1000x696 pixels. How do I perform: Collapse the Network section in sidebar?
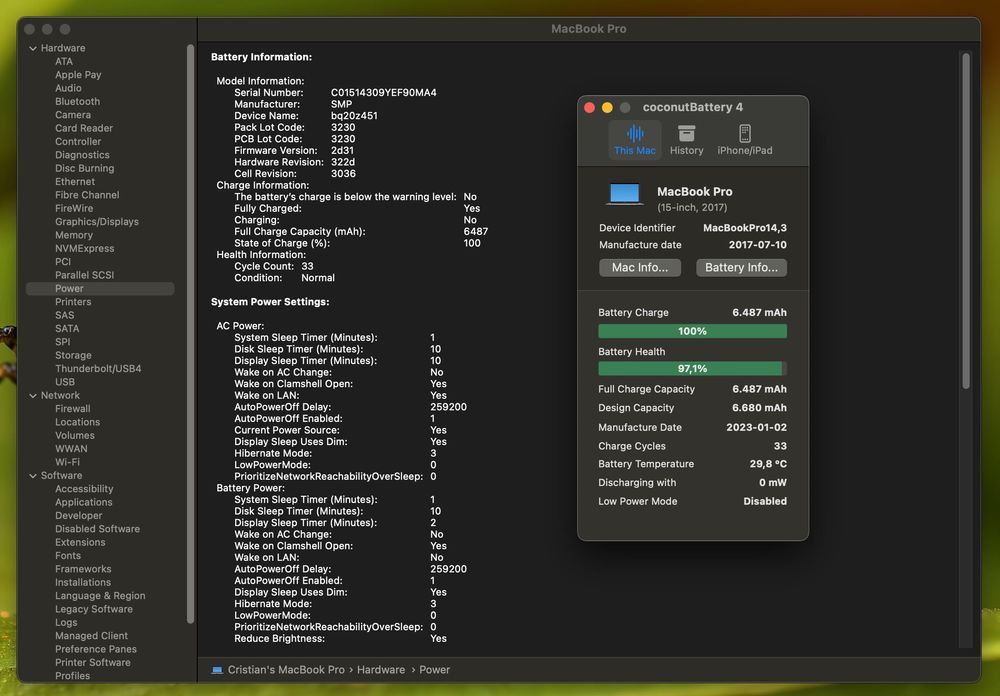(x=33, y=396)
